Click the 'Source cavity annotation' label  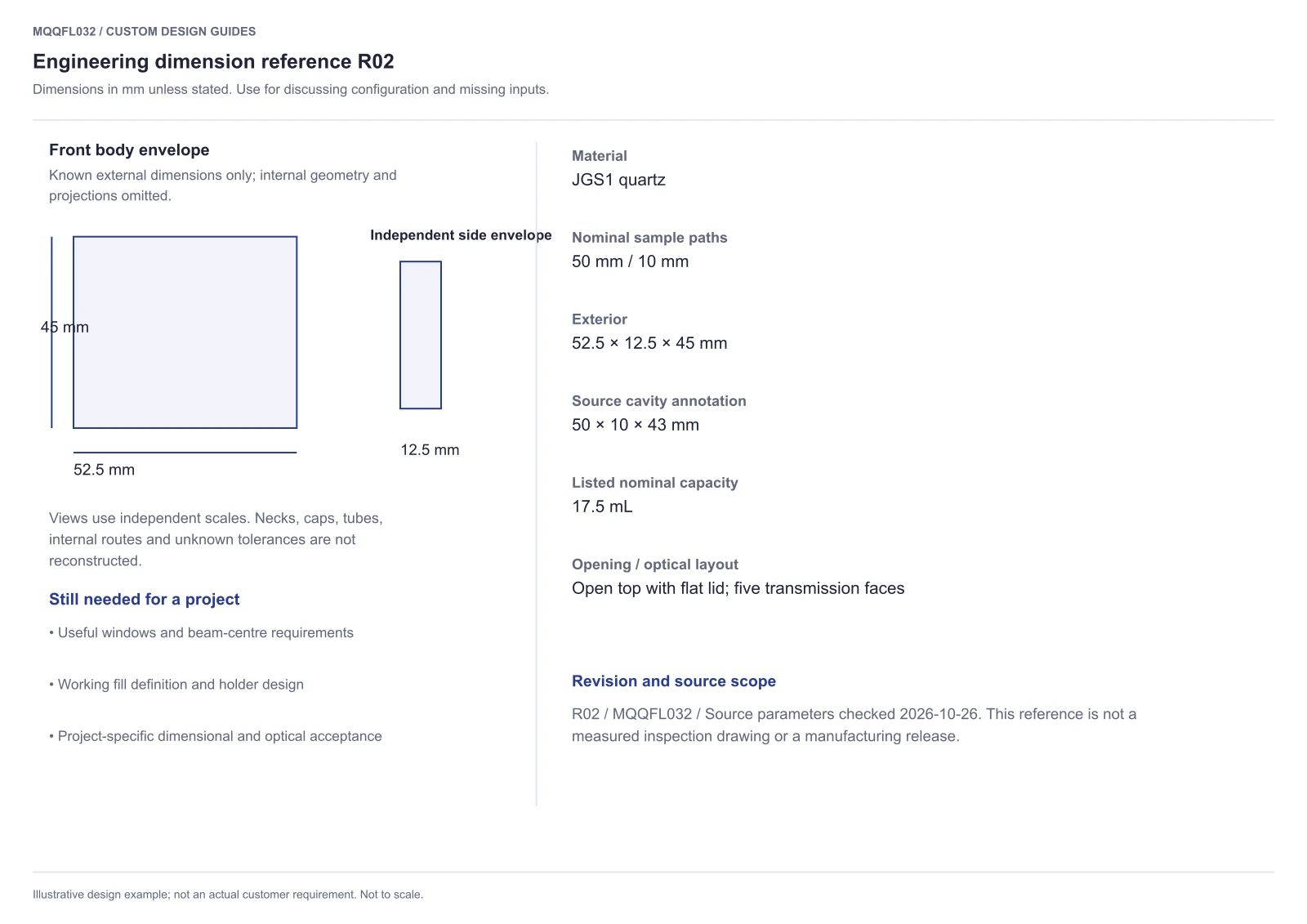(659, 401)
